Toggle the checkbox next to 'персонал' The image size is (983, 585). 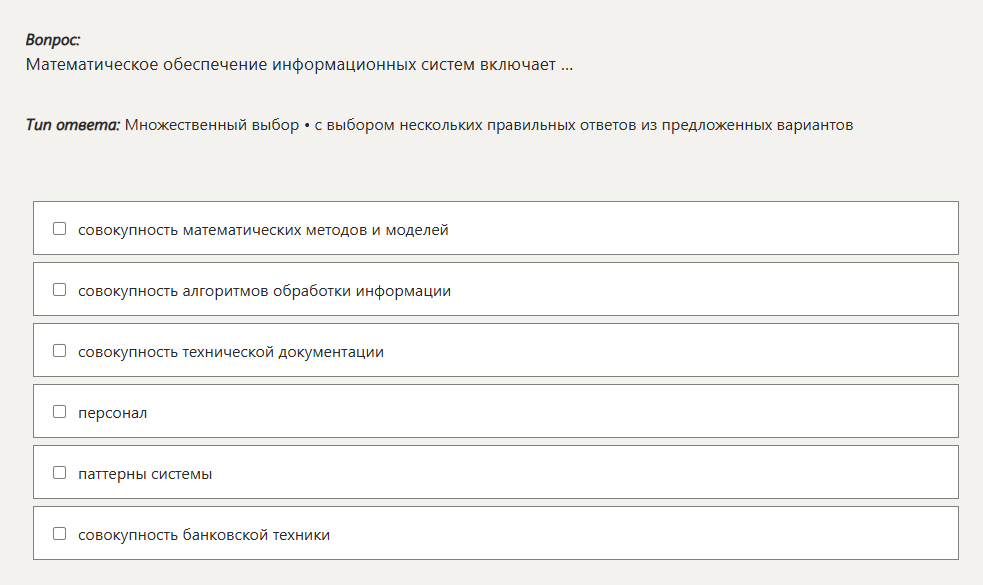[x=60, y=411]
